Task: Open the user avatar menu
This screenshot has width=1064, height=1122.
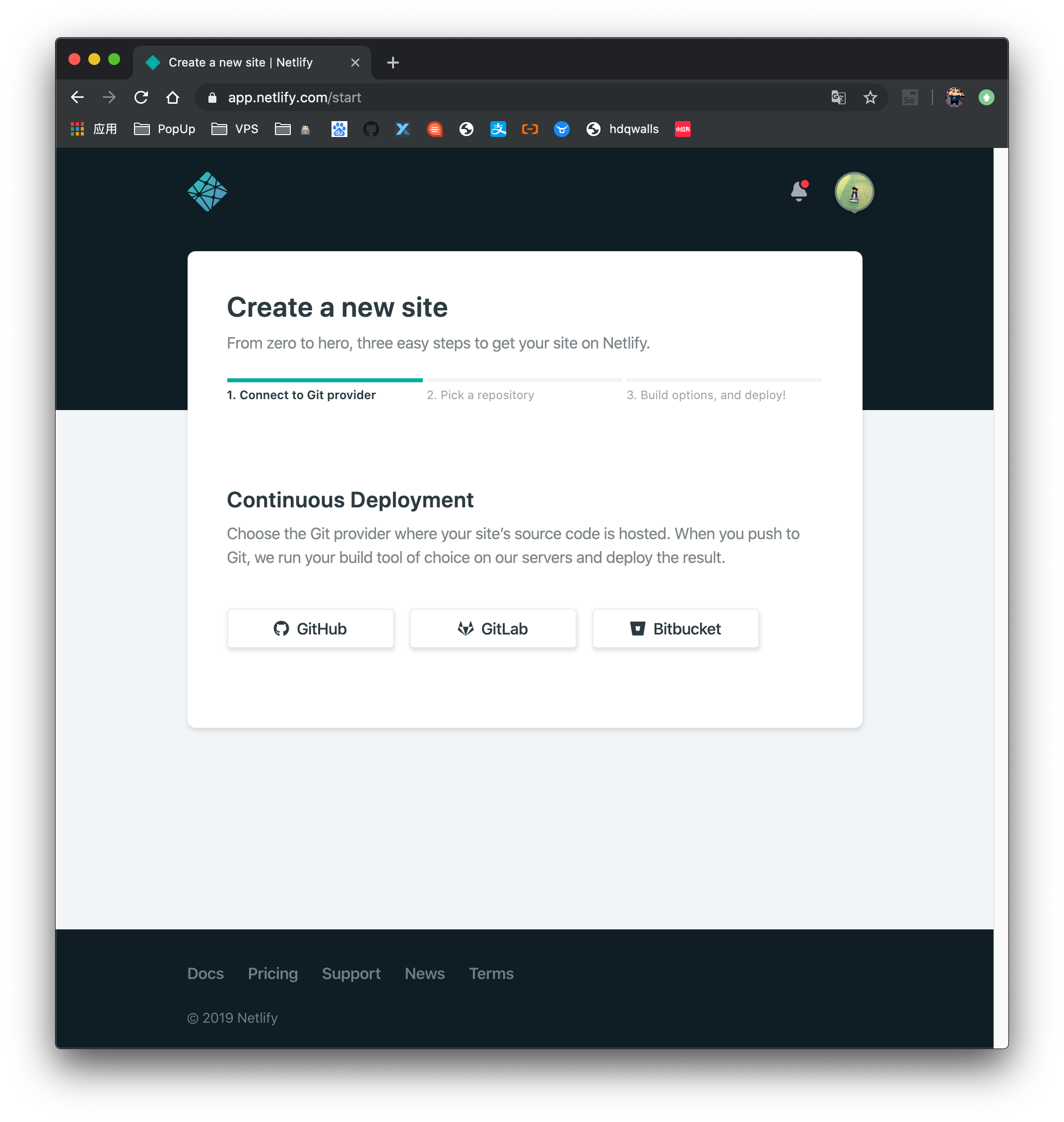Action: point(854,192)
